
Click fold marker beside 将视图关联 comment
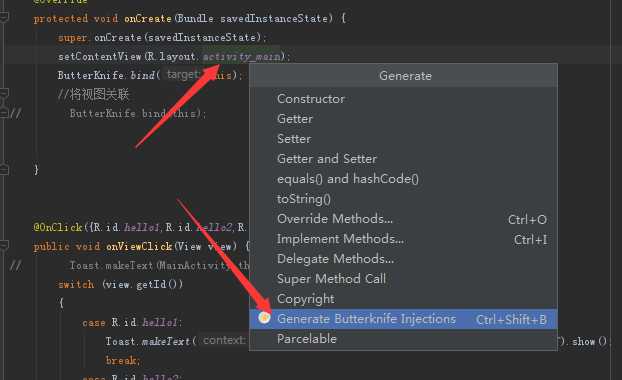tap(4, 94)
